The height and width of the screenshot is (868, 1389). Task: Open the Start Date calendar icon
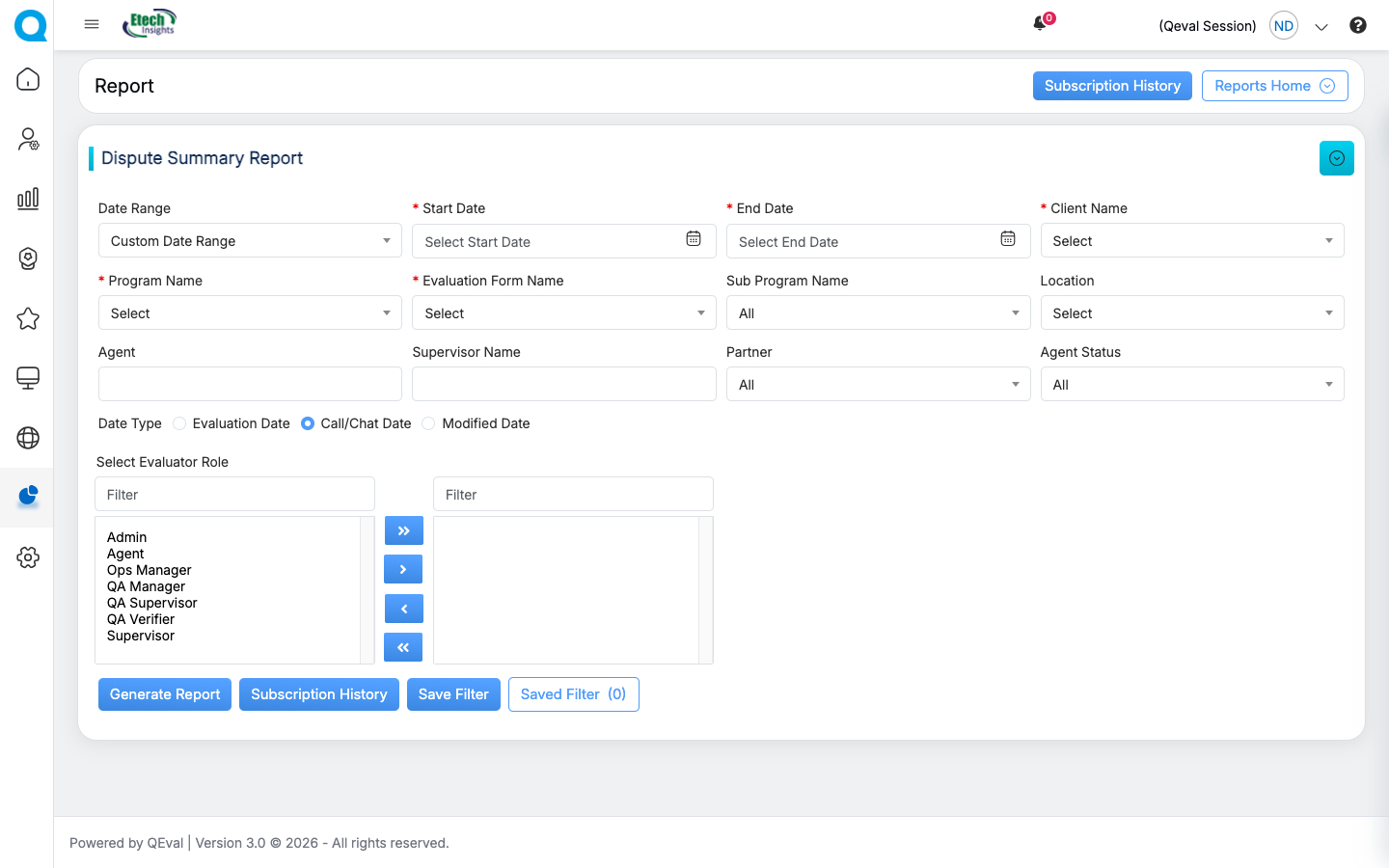pos(694,239)
